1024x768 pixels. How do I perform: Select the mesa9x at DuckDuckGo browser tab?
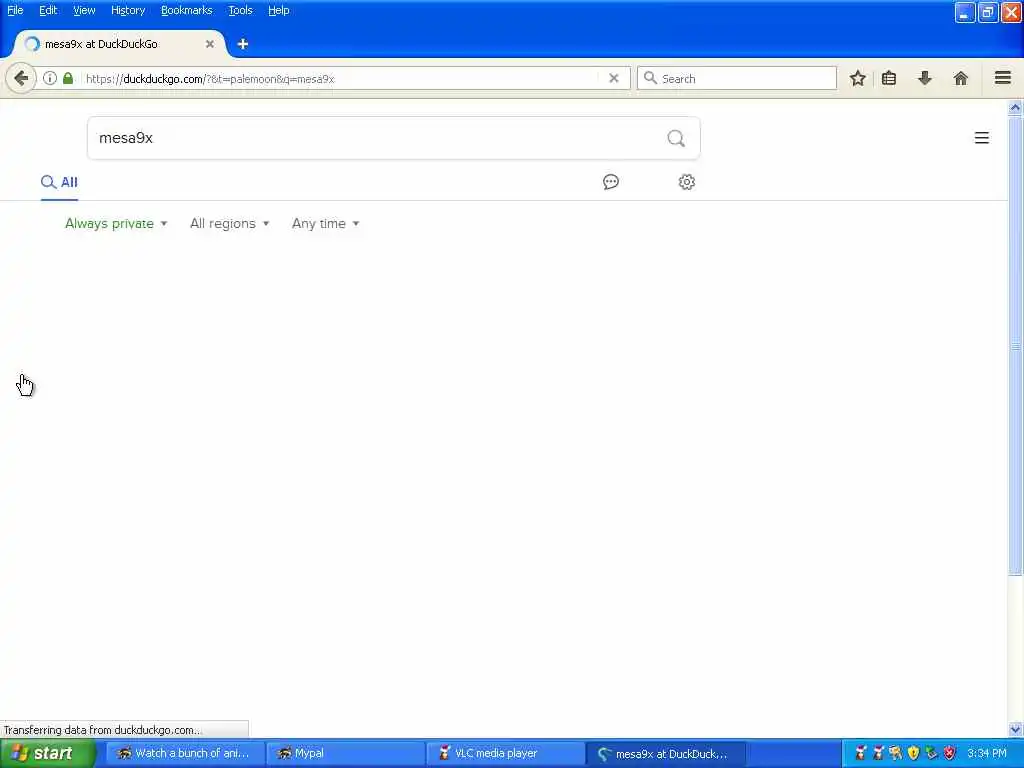(119, 44)
